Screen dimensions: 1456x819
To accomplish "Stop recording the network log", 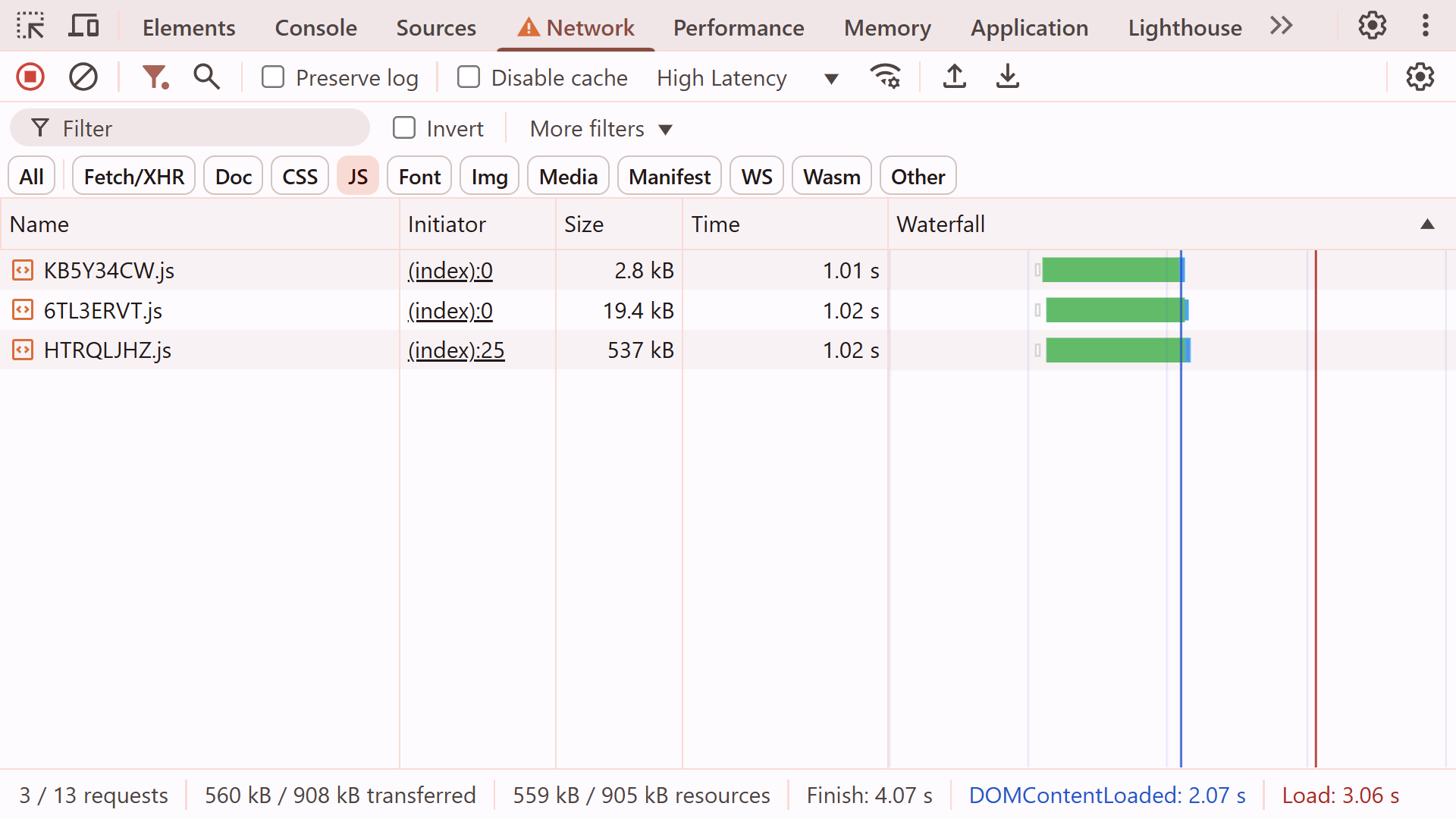I will coord(29,77).
